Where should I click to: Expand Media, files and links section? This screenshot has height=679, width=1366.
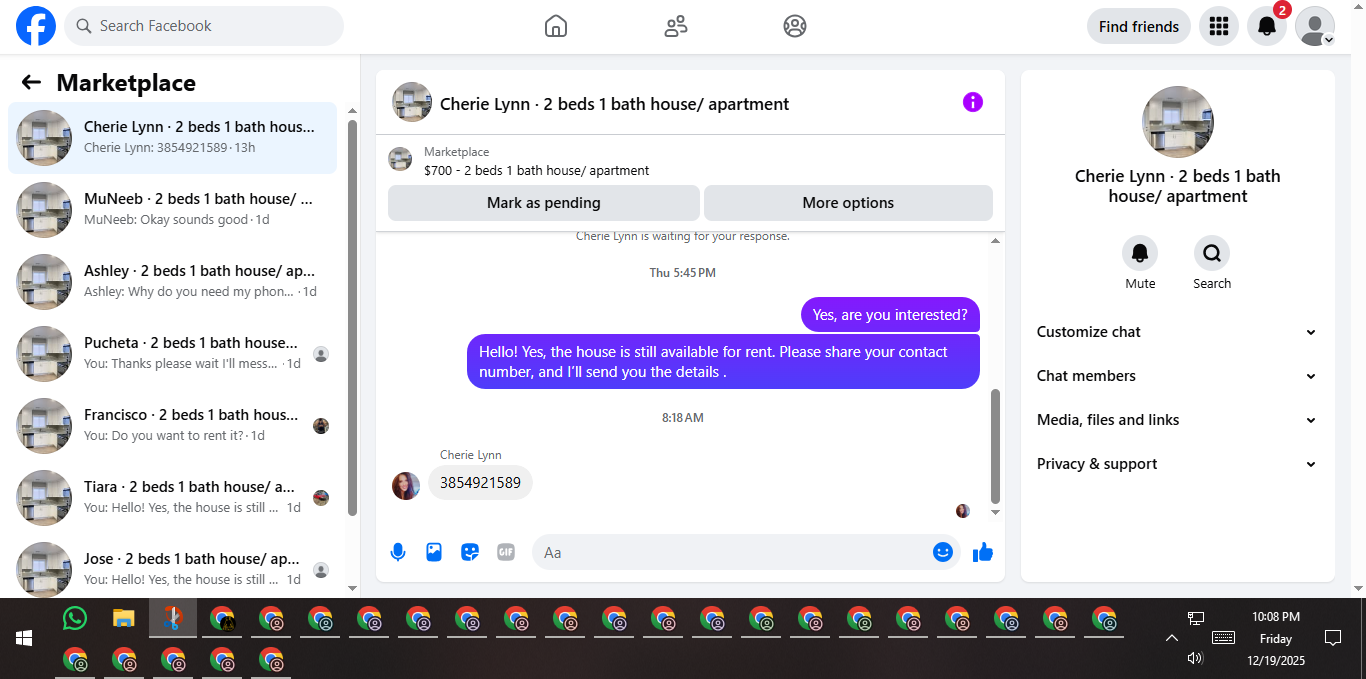pyautogui.click(x=1177, y=420)
